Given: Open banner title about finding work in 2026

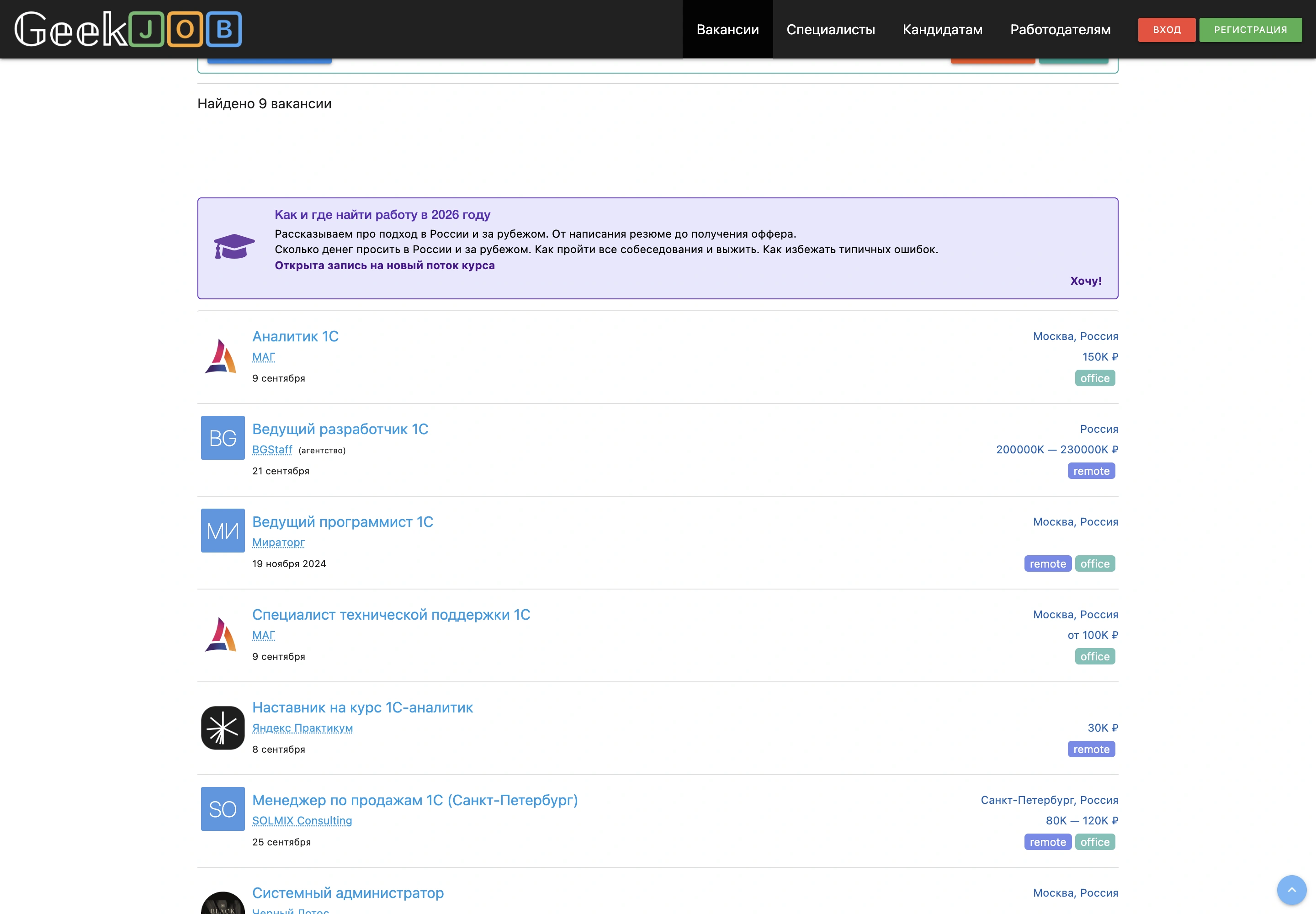Looking at the screenshot, I should point(382,215).
